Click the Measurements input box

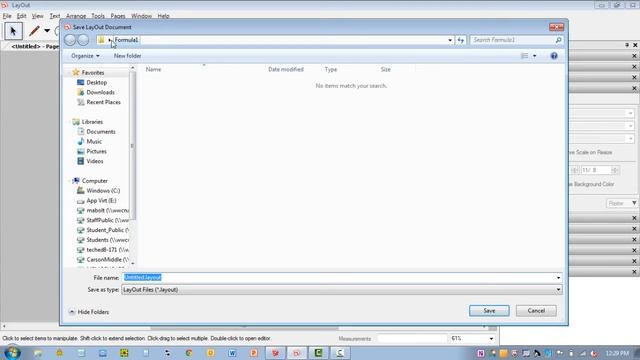point(412,338)
